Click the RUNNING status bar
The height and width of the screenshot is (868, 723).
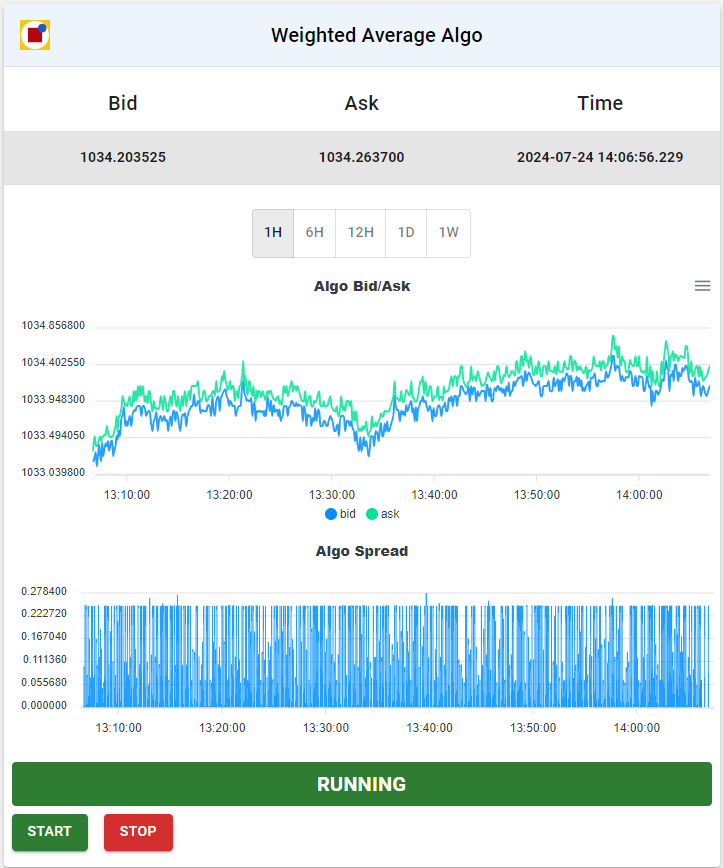click(362, 784)
